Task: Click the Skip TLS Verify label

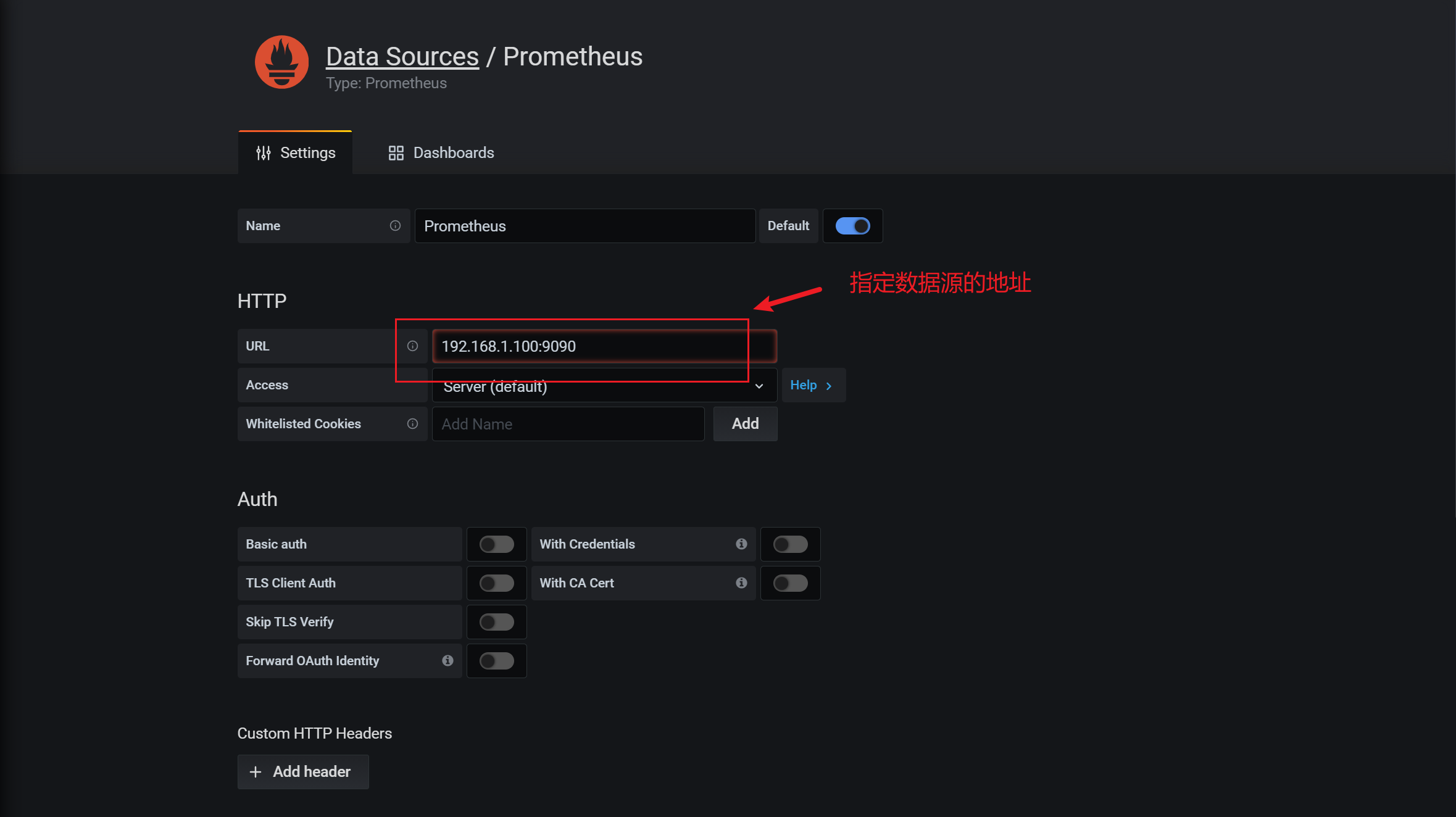Action: [x=289, y=622]
